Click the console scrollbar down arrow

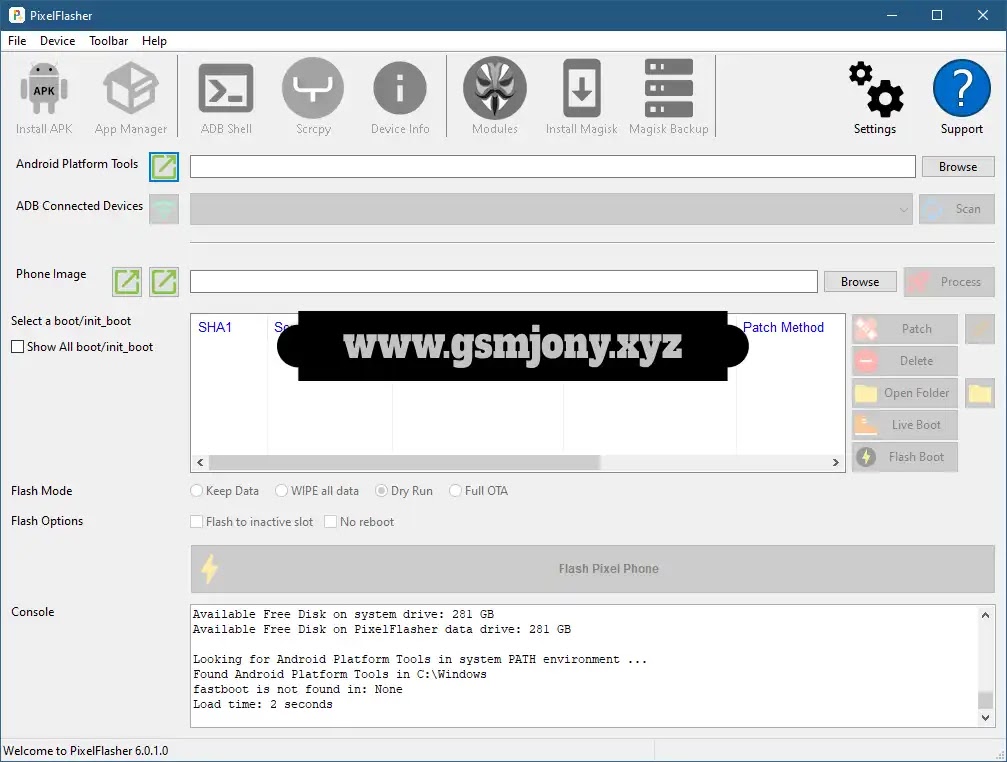(985, 718)
